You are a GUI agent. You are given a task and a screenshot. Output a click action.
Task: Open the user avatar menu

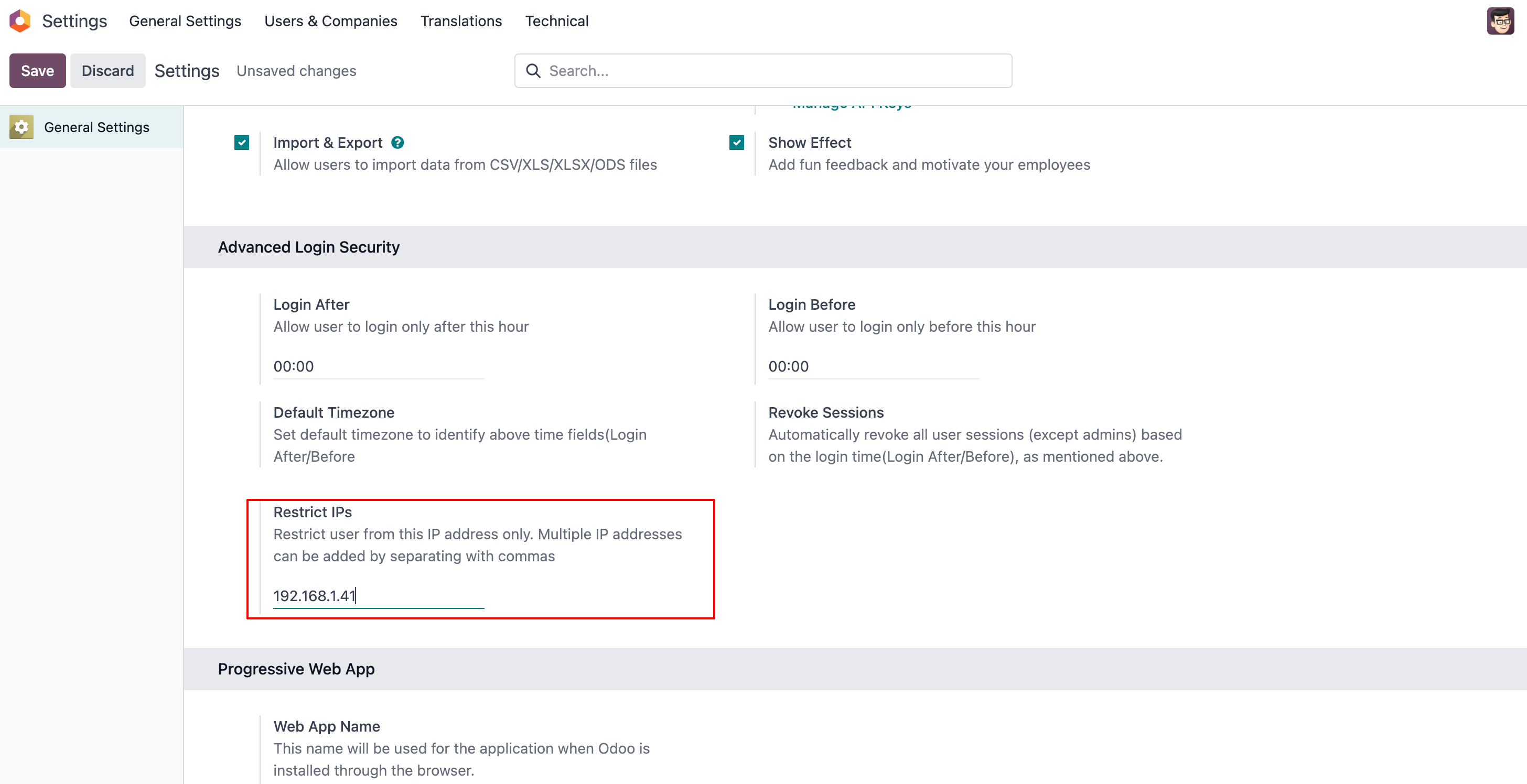pos(1500,21)
